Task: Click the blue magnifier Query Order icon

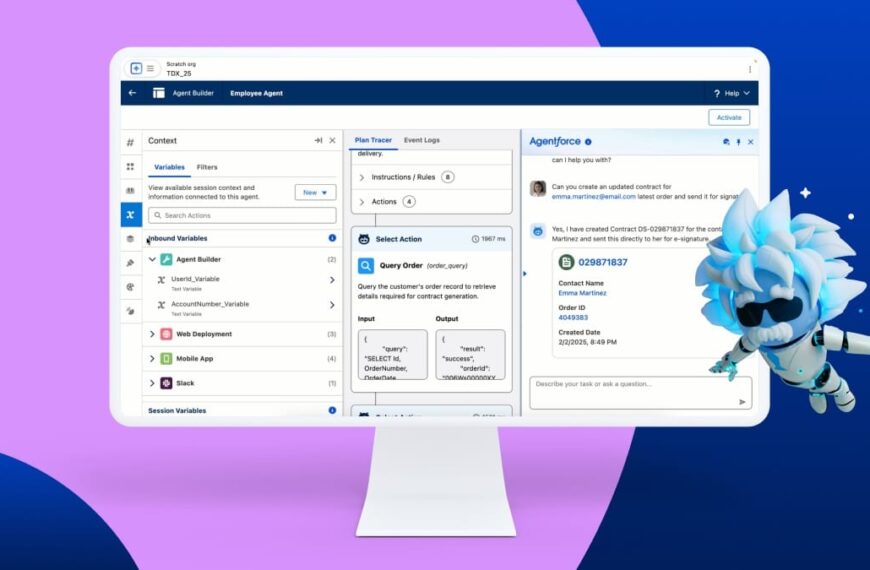Action: click(366, 266)
